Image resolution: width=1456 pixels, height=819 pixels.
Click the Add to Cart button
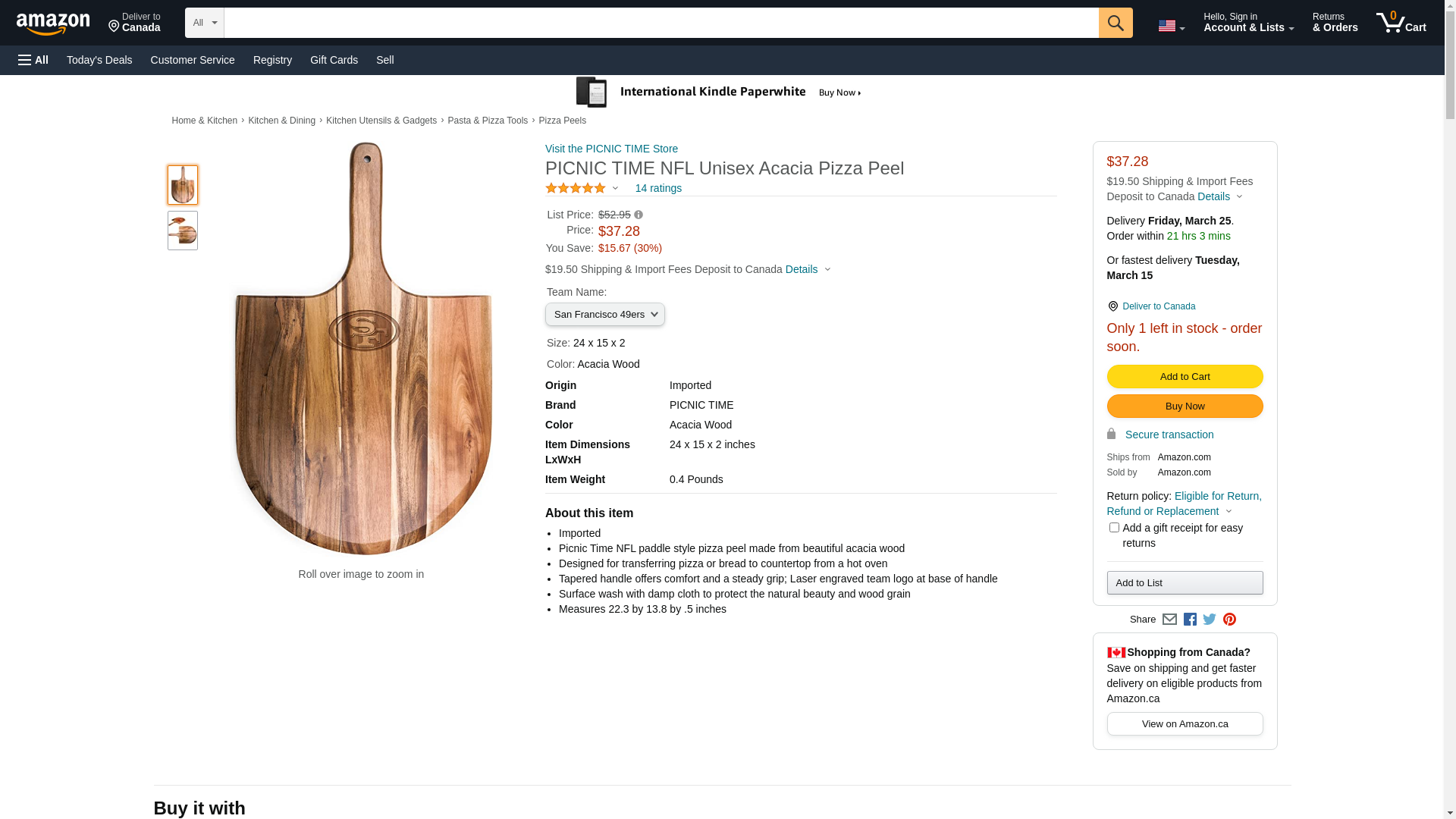[1185, 377]
